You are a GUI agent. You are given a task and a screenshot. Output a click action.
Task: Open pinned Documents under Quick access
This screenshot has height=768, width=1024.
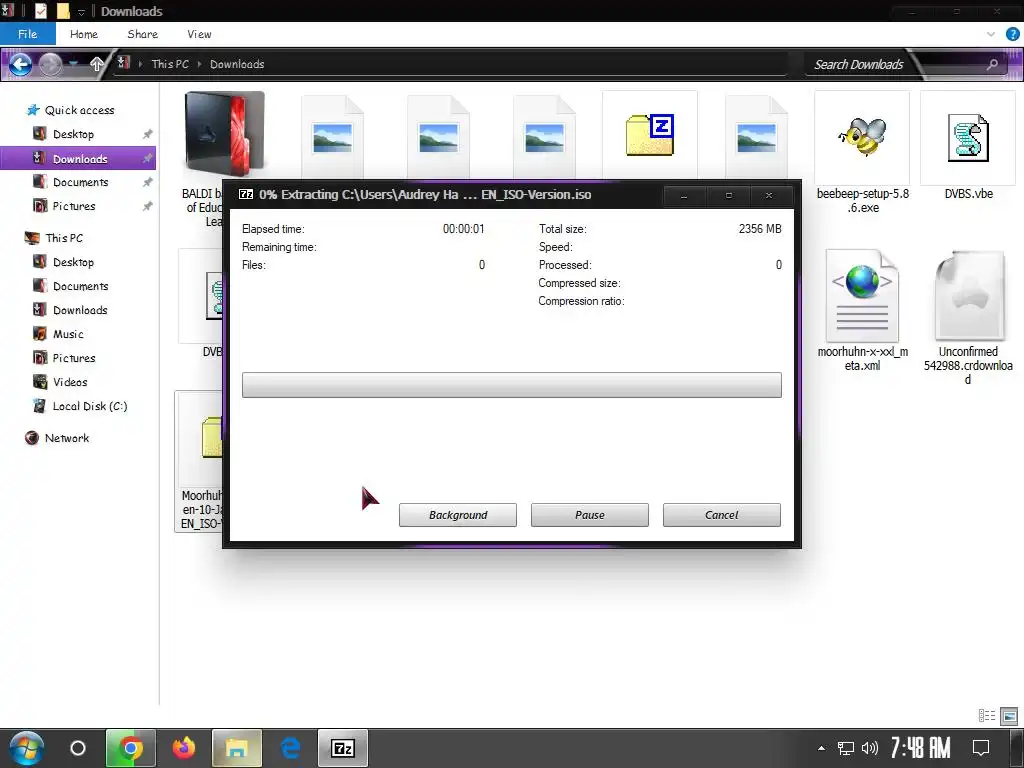(80, 182)
